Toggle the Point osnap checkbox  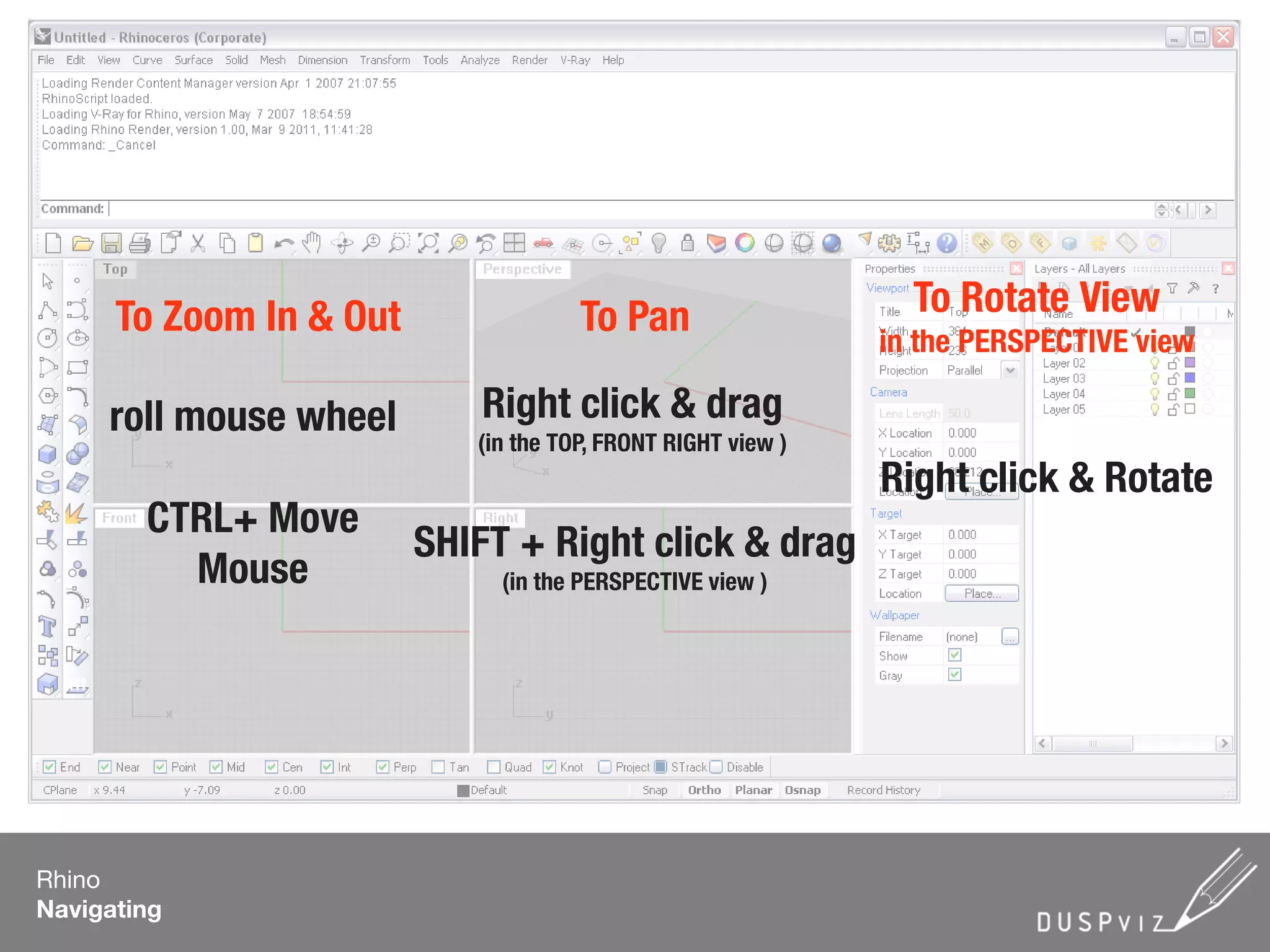[160, 767]
